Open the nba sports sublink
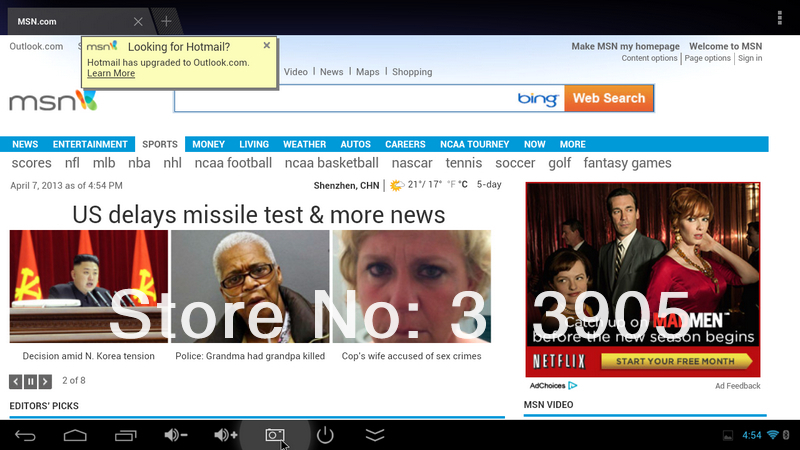The width and height of the screenshot is (800, 450). (139, 163)
